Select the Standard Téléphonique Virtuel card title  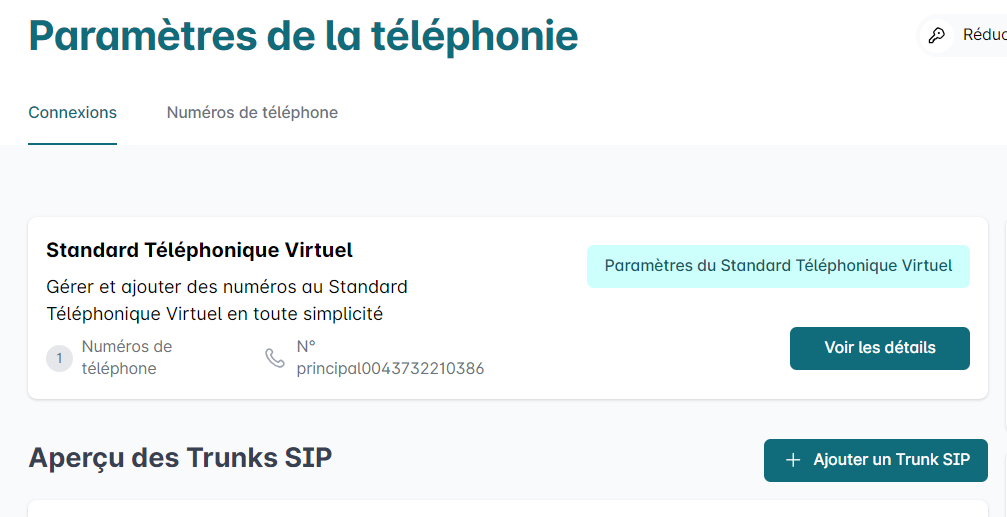click(200, 250)
